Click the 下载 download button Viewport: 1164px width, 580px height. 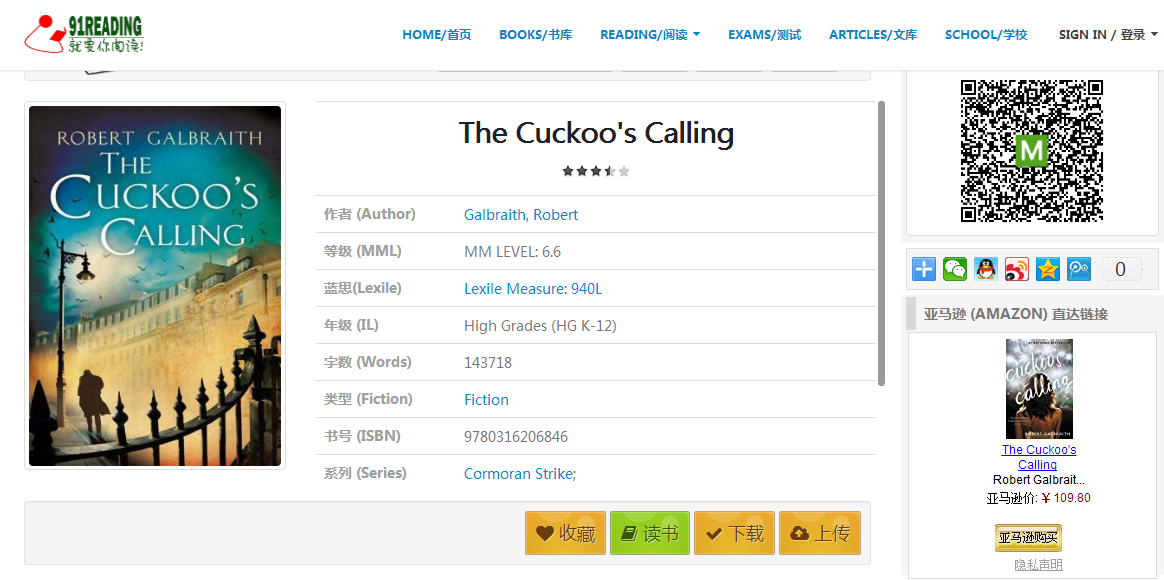click(x=735, y=534)
